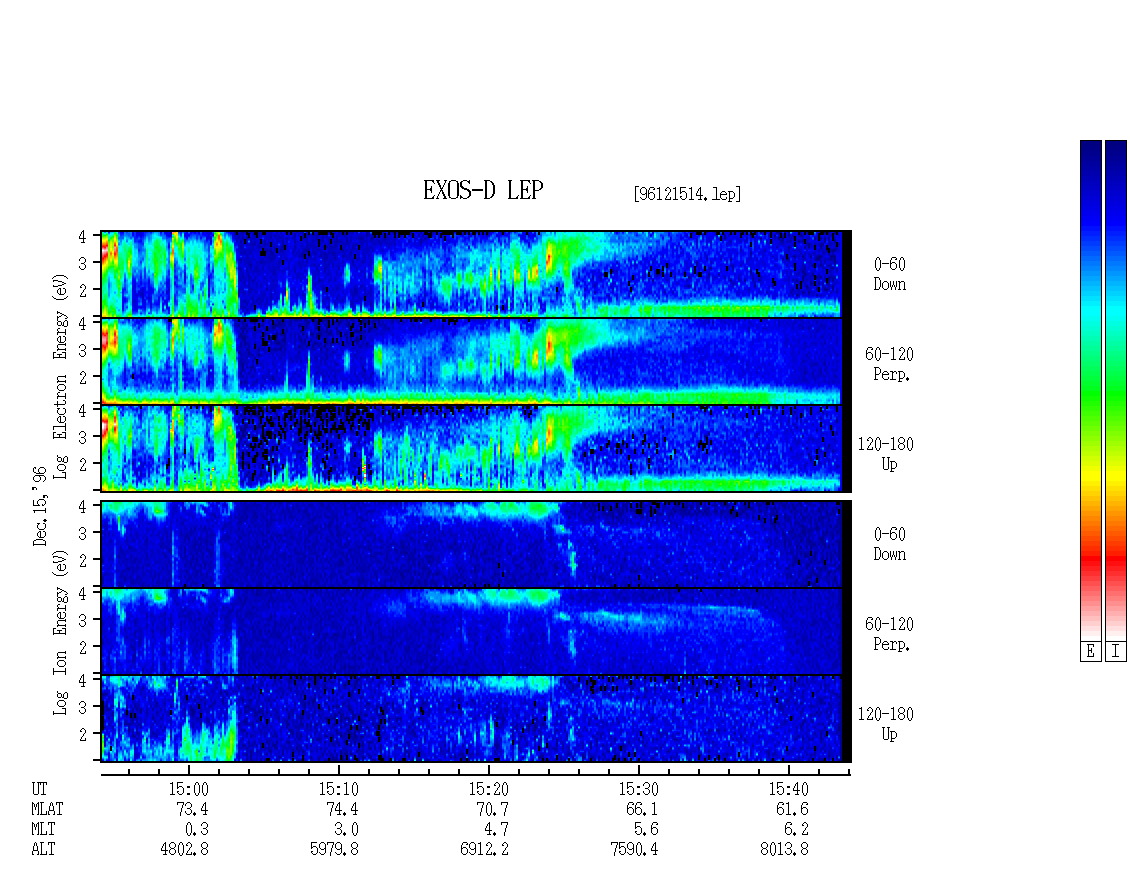Viewport: 1130px width, 875px height.
Task: Click the MLT row label
Action: pos(43,830)
